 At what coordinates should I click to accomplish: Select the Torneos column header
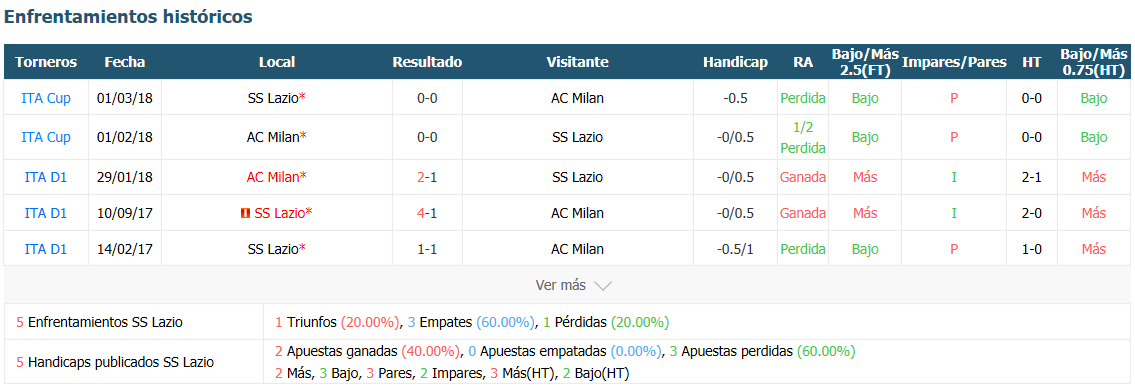click(x=46, y=62)
